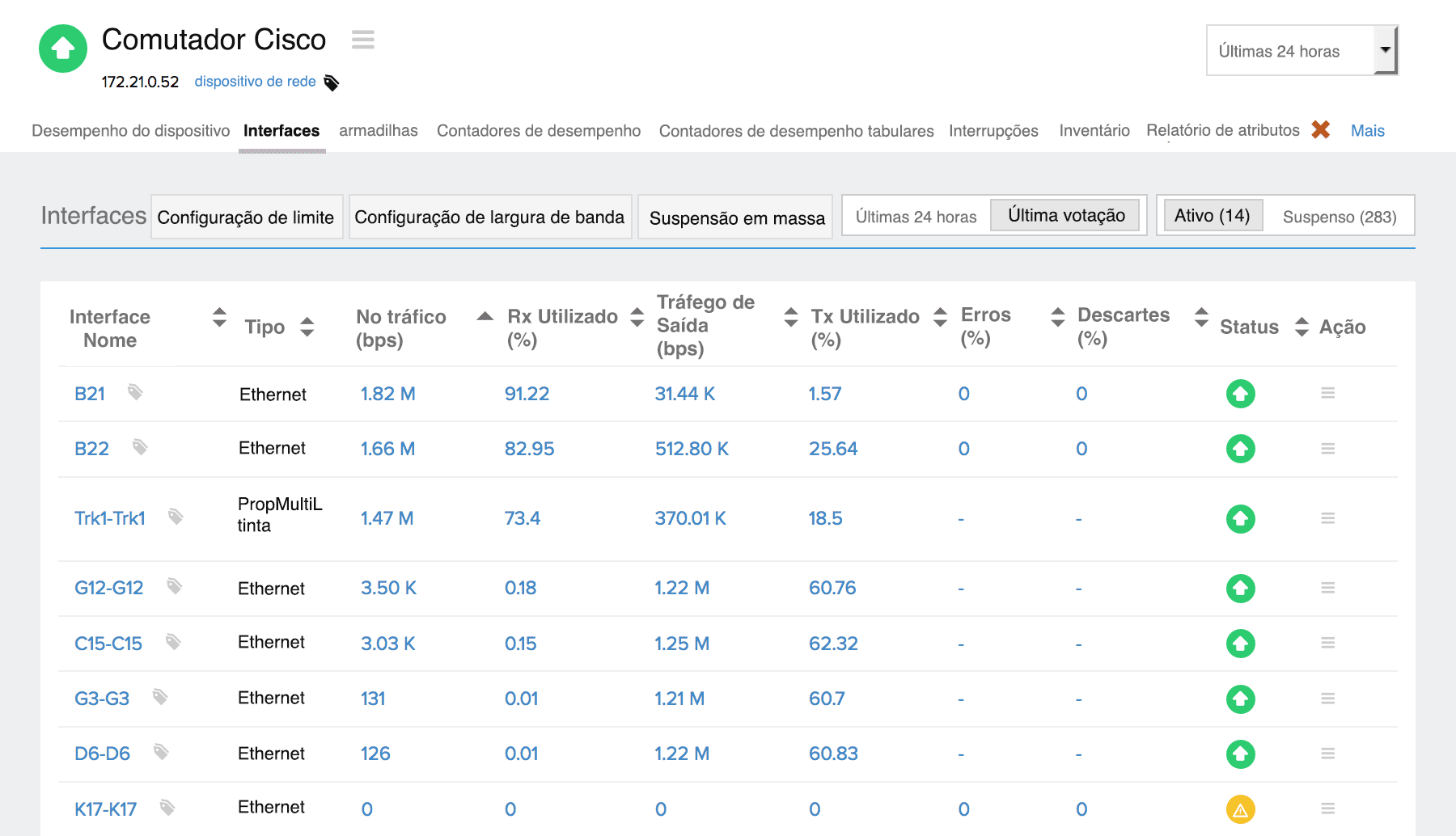Show Suspenso (283) interfaces
The width and height of the screenshot is (1456, 836).
click(1339, 217)
